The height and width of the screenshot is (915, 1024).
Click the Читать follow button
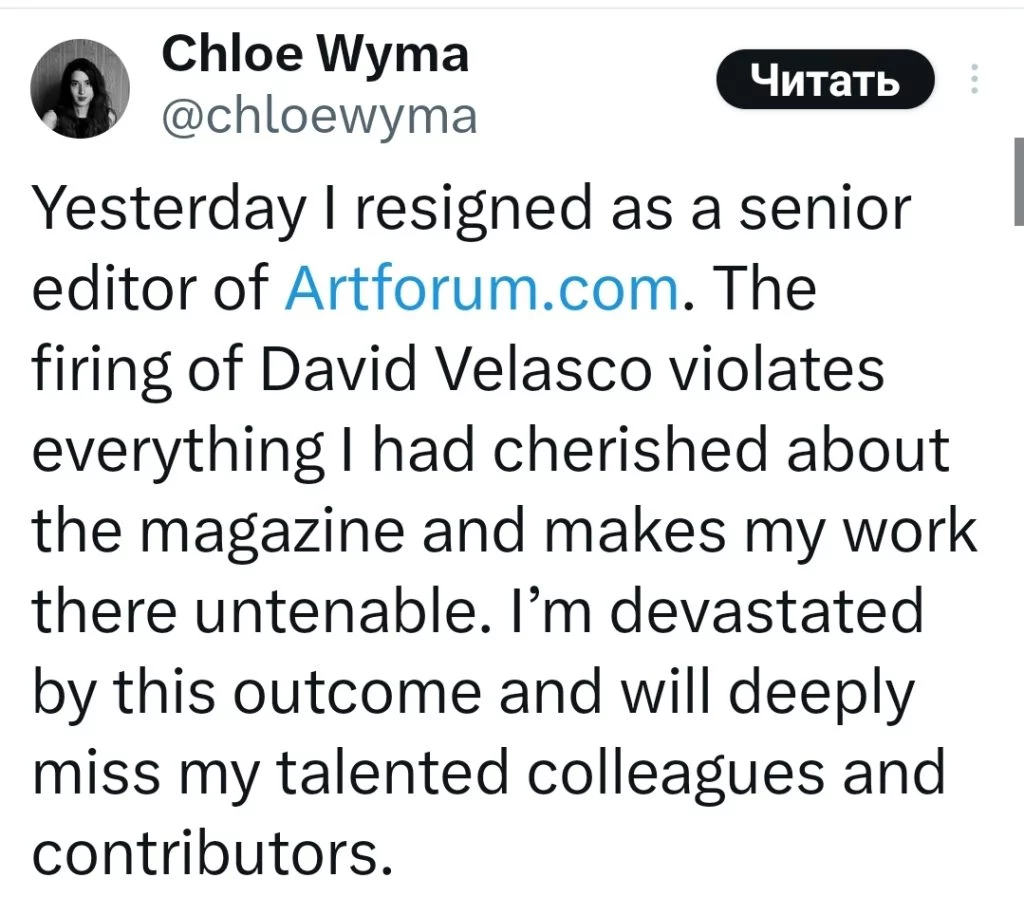(x=825, y=79)
